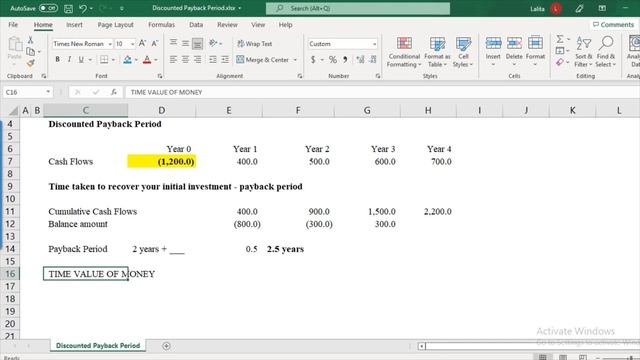The height and width of the screenshot is (360, 640).
Task: Click the Accounting dollar format icon
Action: tap(313, 60)
